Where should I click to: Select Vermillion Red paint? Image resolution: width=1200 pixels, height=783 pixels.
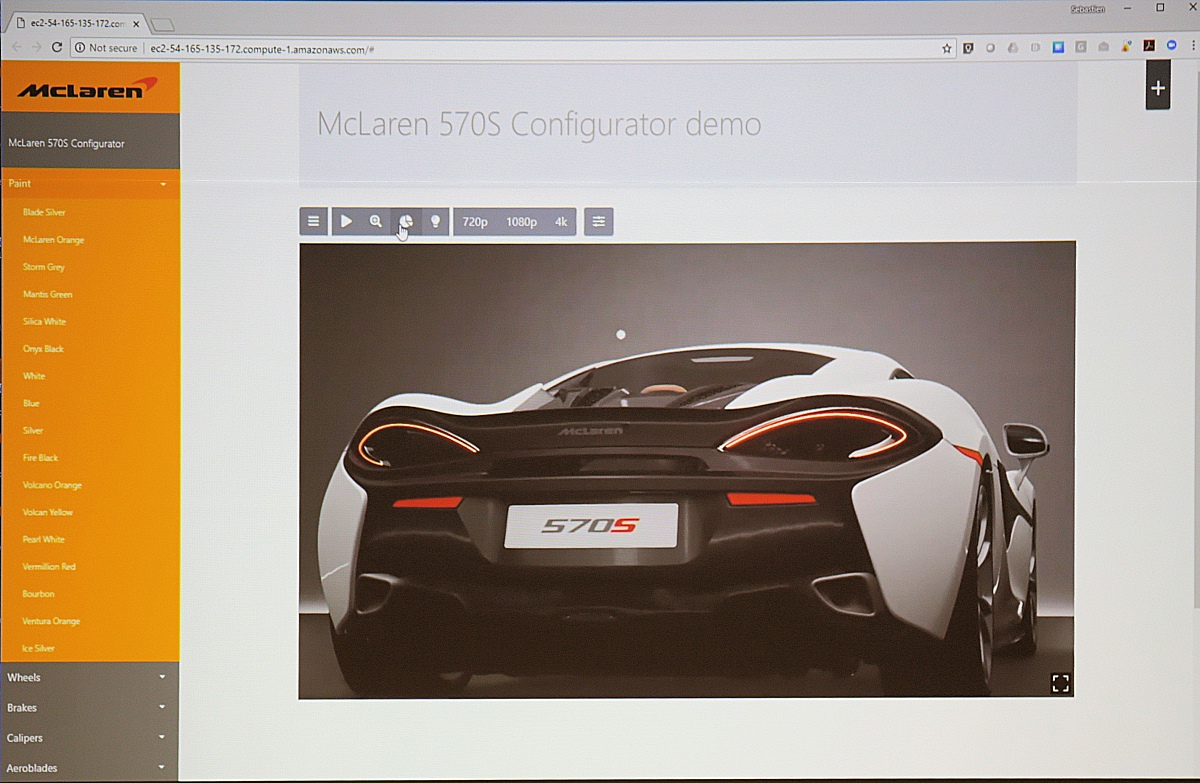click(x=49, y=567)
